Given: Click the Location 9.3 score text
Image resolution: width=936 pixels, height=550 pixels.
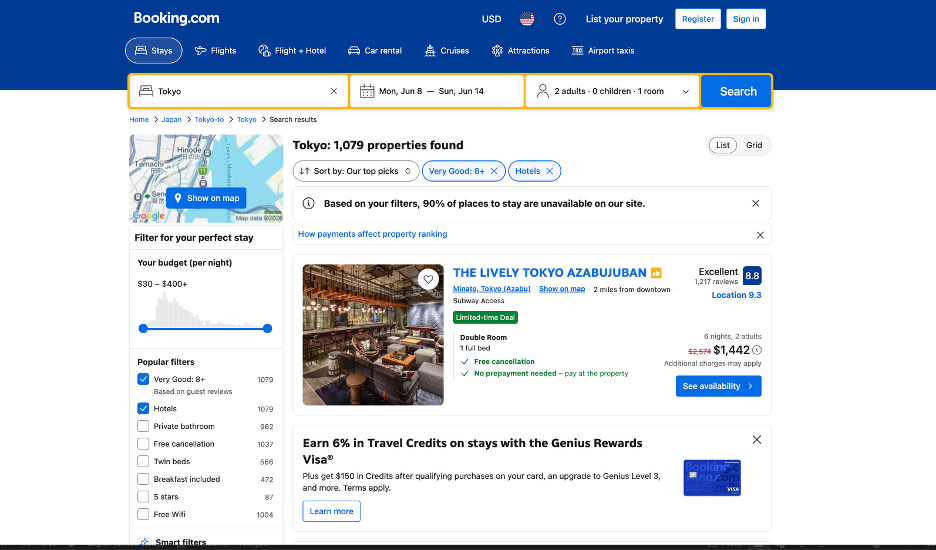Looking at the screenshot, I should (736, 295).
